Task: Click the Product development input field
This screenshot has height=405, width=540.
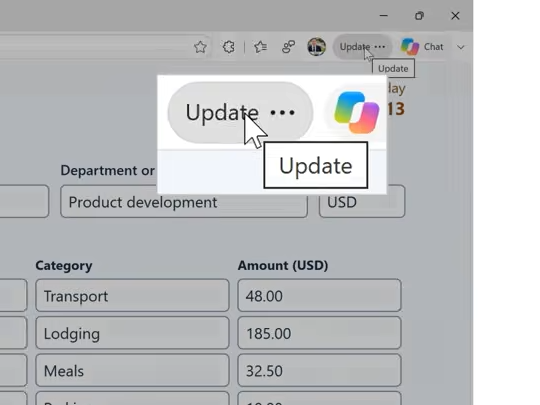Action: coord(184,201)
